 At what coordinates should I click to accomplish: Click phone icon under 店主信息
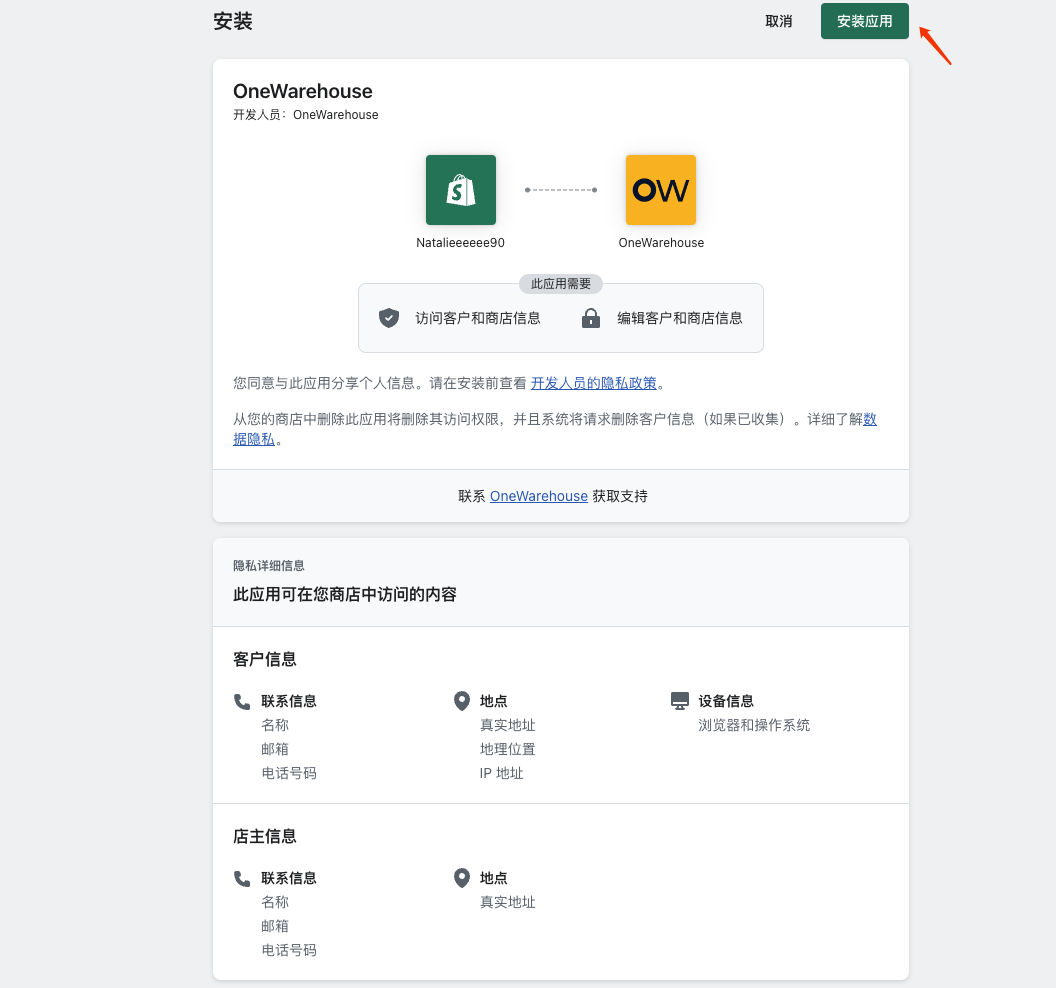242,879
